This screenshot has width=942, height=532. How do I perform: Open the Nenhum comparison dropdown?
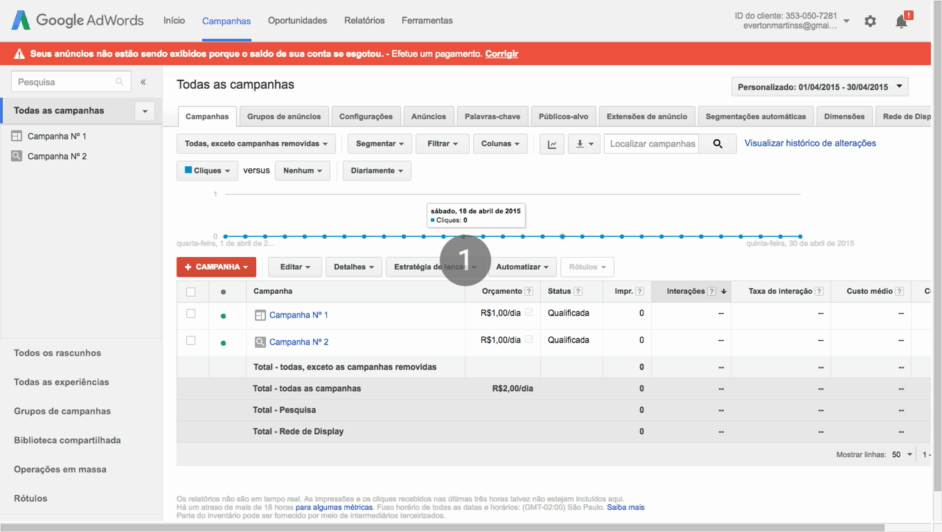[303, 171]
